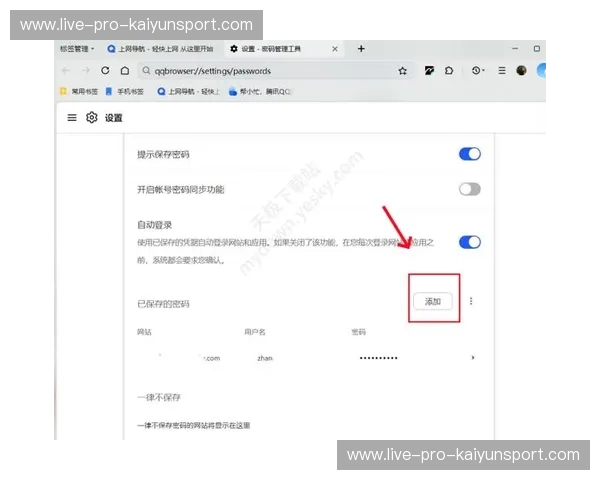
Task: Open the browser home page icon
Action: 125,71
